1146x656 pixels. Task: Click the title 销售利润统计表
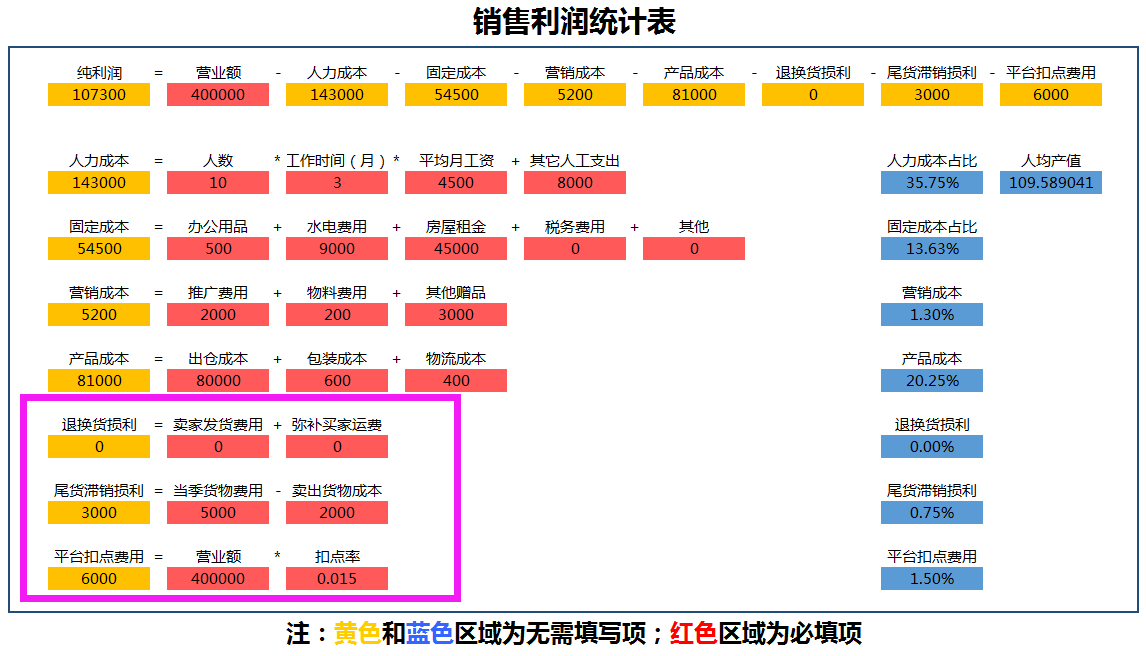[x=574, y=21]
